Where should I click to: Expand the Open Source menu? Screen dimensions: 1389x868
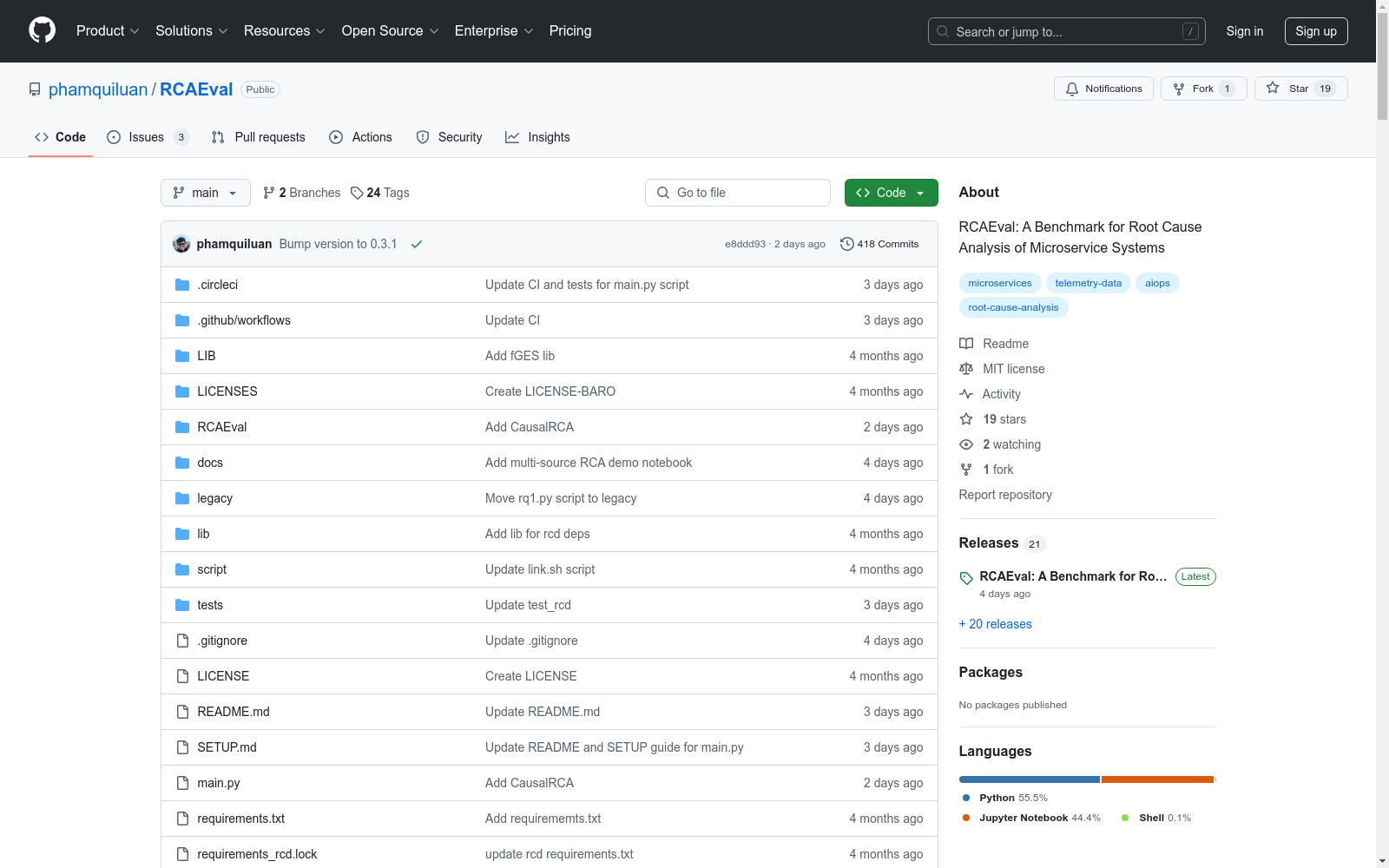[x=391, y=30]
